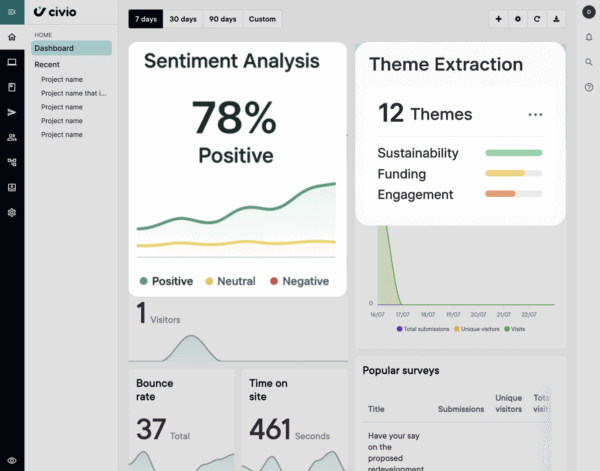The width and height of the screenshot is (600, 471).
Task: Open the paper plane send icon in sidebar
Action: [12, 112]
